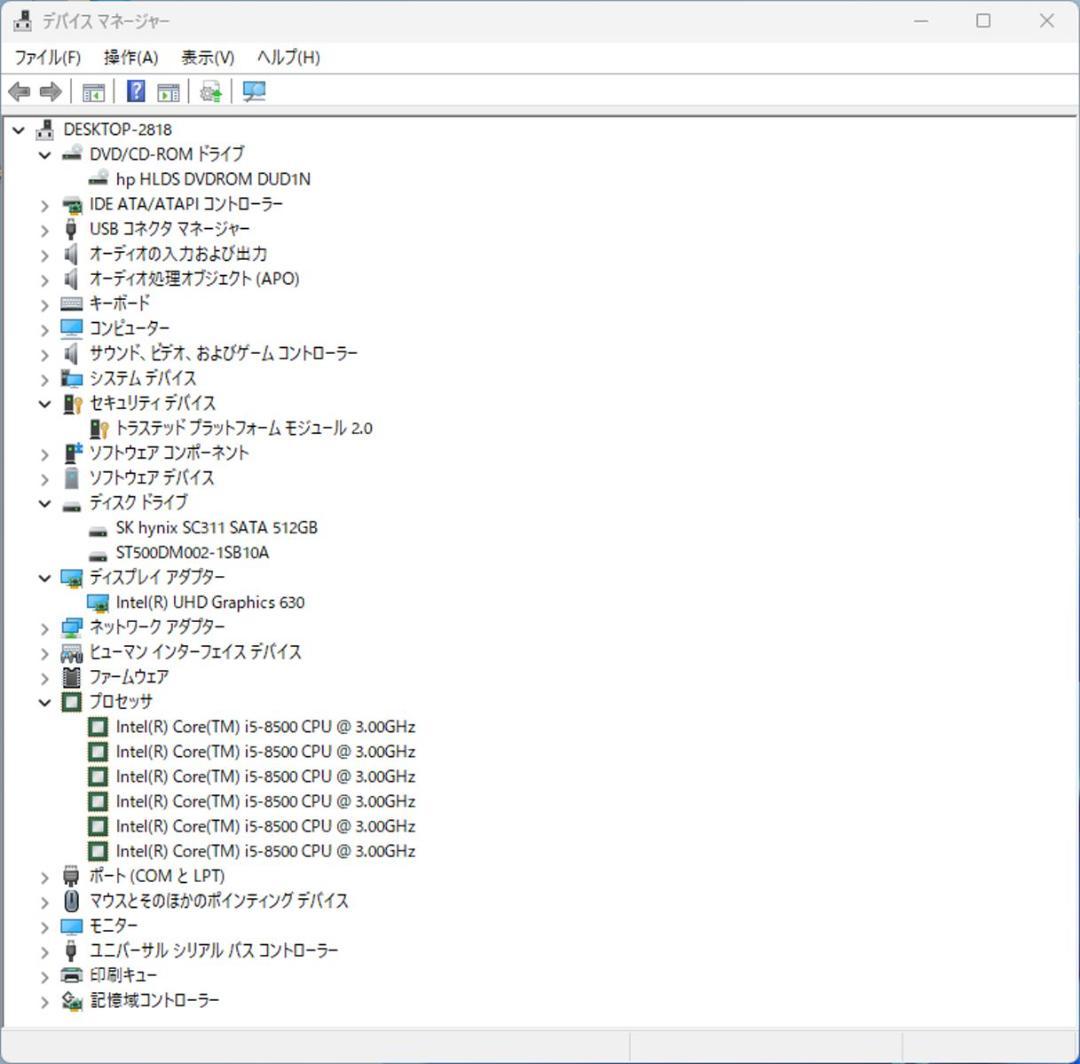This screenshot has height=1064, width=1080.
Task: Click the IDE ATA/ATAPI コントローラー icon
Action: 72,205
